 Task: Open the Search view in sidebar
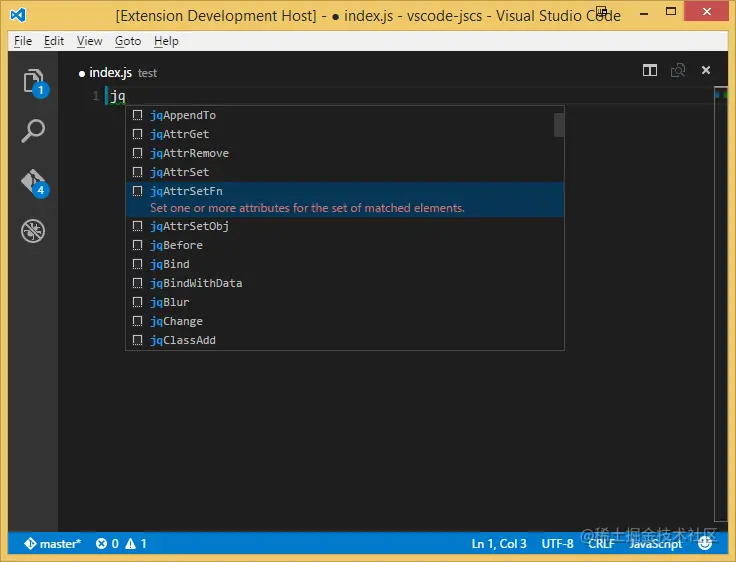pyautogui.click(x=33, y=131)
